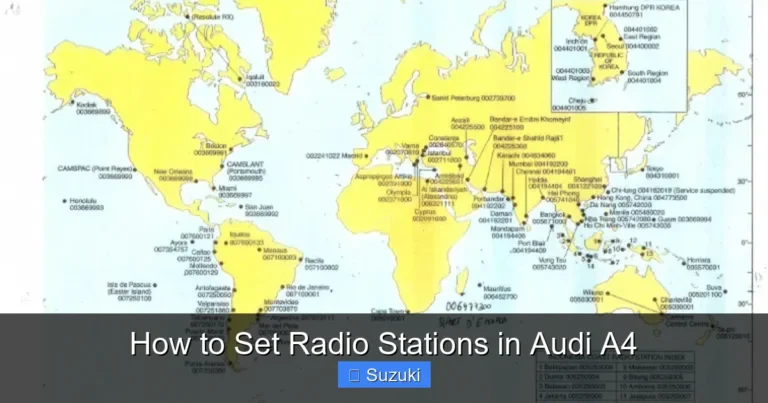
Task: Select the Charleville station label
Action: tap(677, 303)
